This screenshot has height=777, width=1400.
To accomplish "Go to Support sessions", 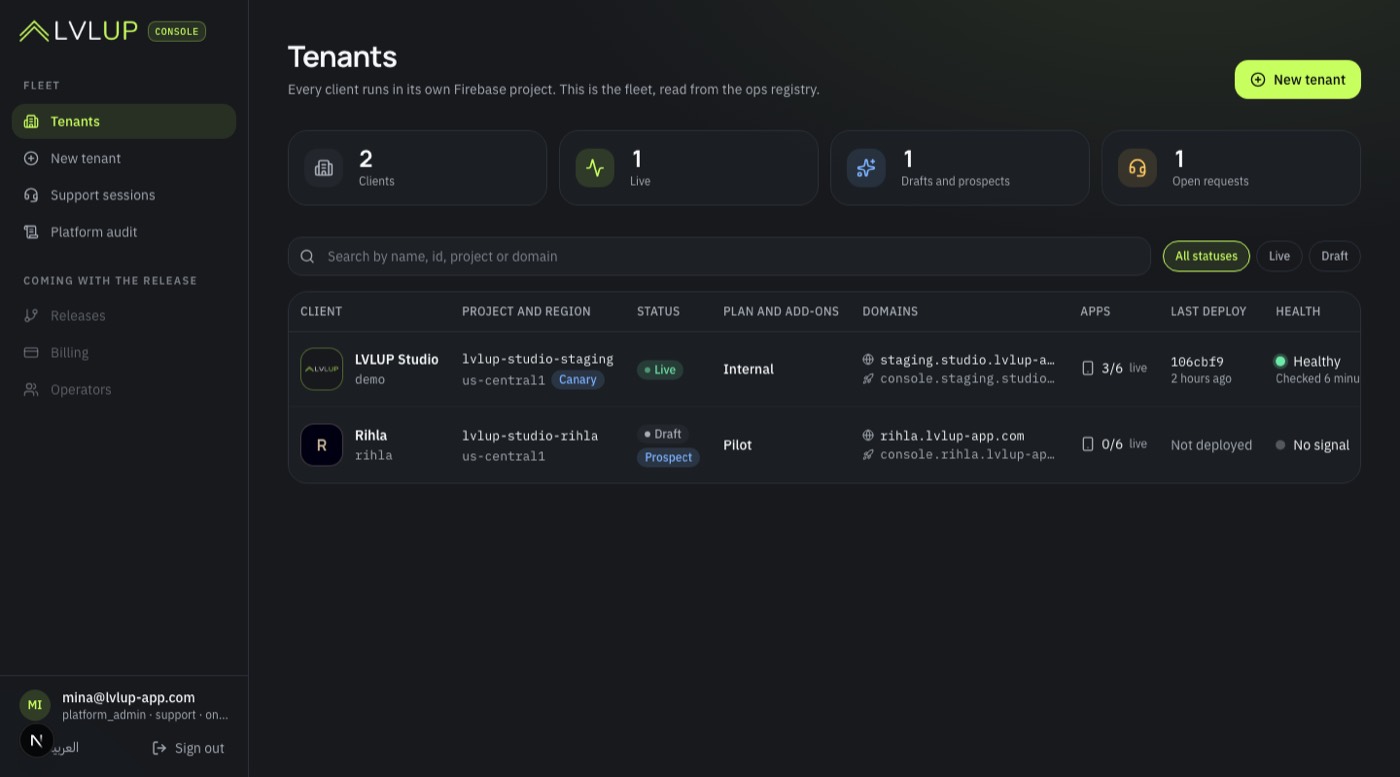I will [124, 196].
